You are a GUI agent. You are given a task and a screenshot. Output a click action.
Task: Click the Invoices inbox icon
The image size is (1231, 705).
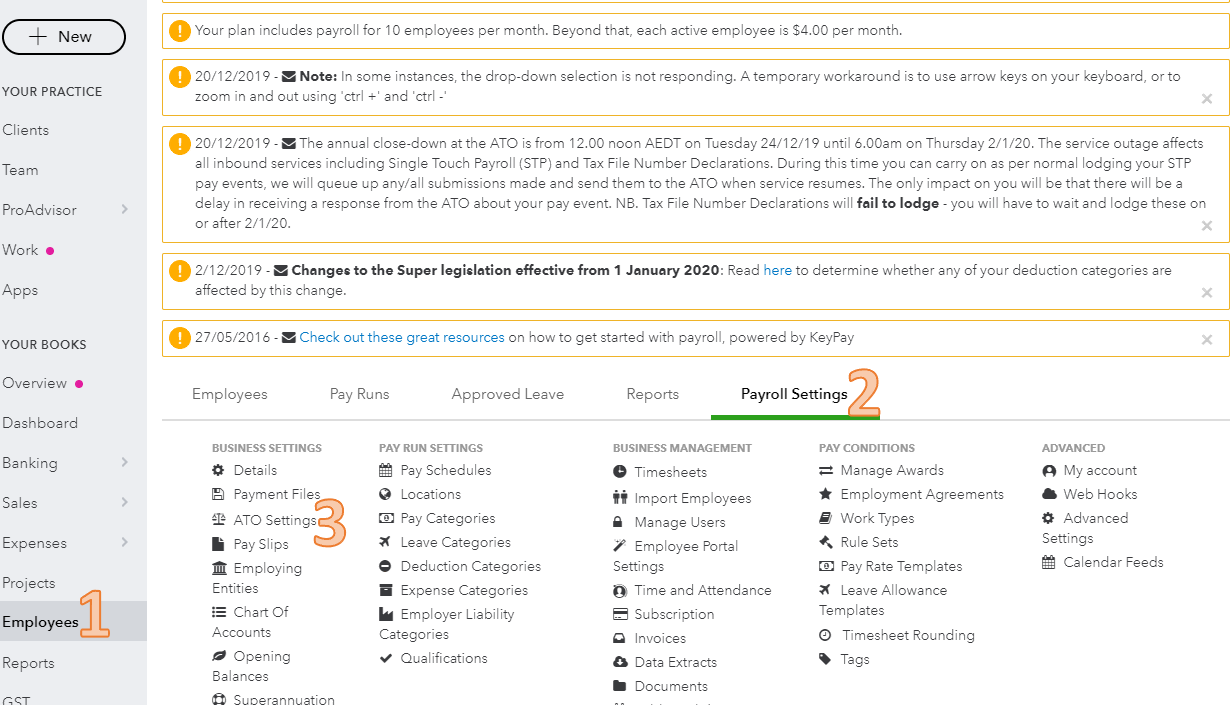(620, 638)
